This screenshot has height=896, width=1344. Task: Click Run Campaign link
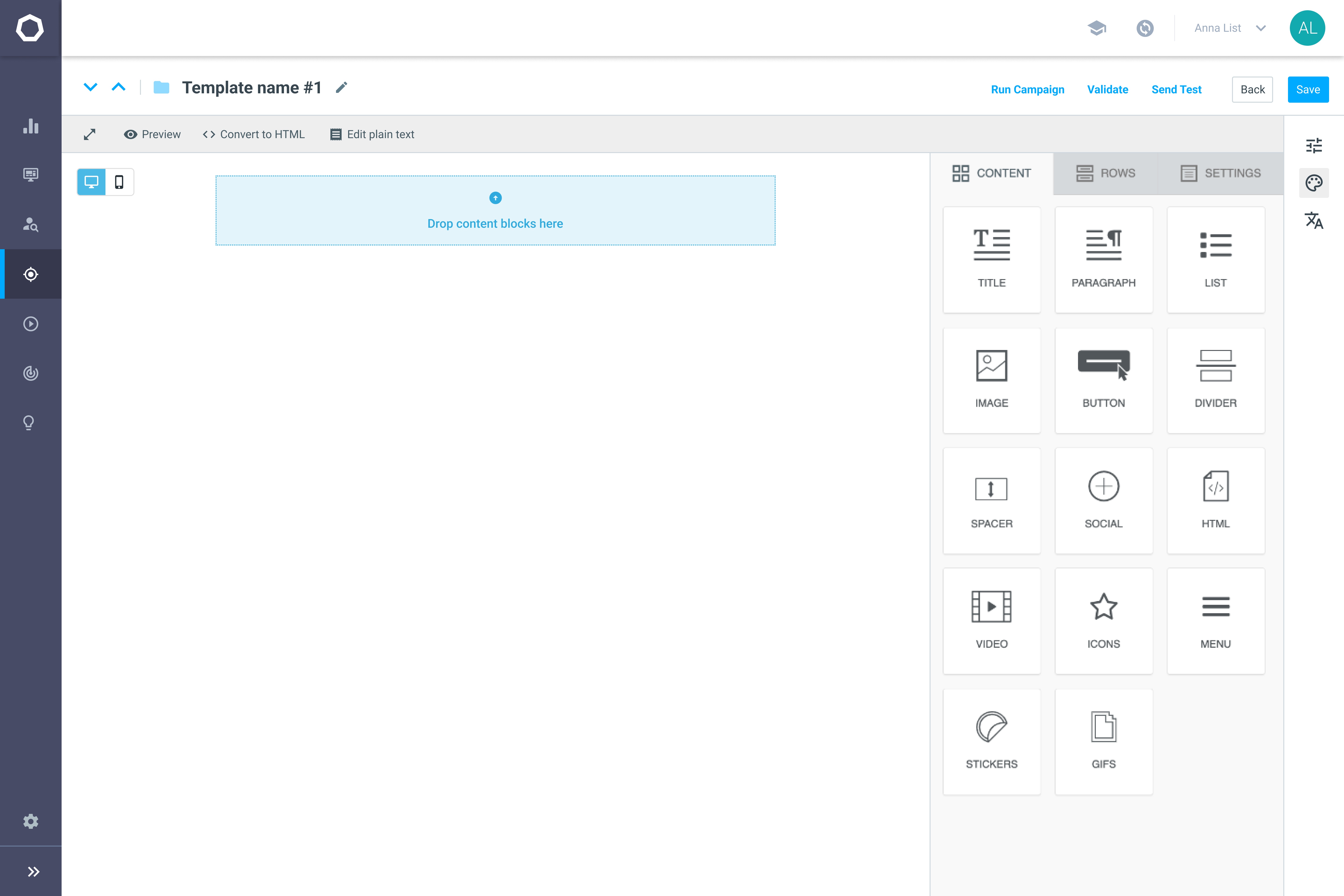coord(1027,90)
